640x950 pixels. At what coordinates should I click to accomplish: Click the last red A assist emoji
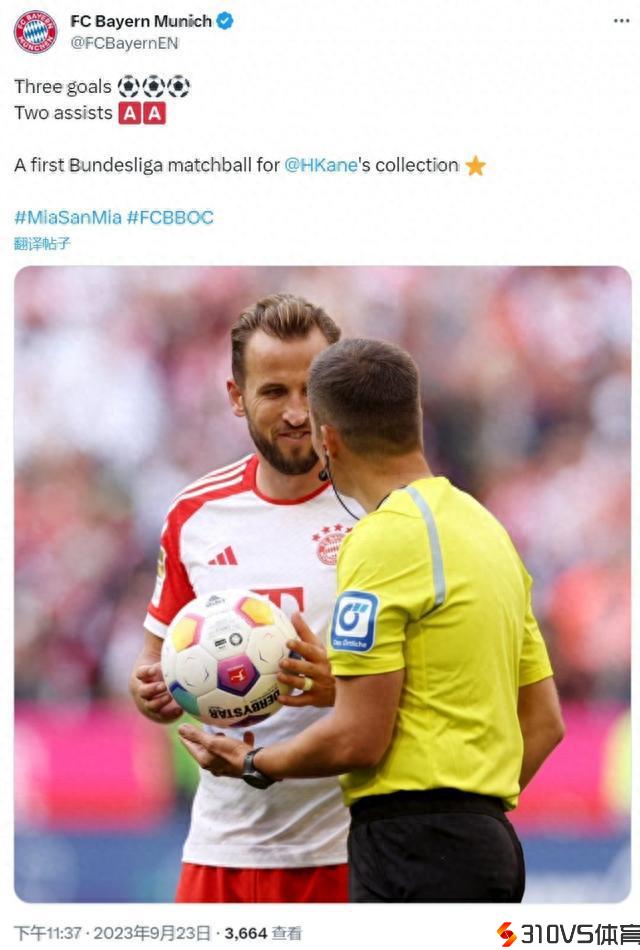tap(155, 113)
